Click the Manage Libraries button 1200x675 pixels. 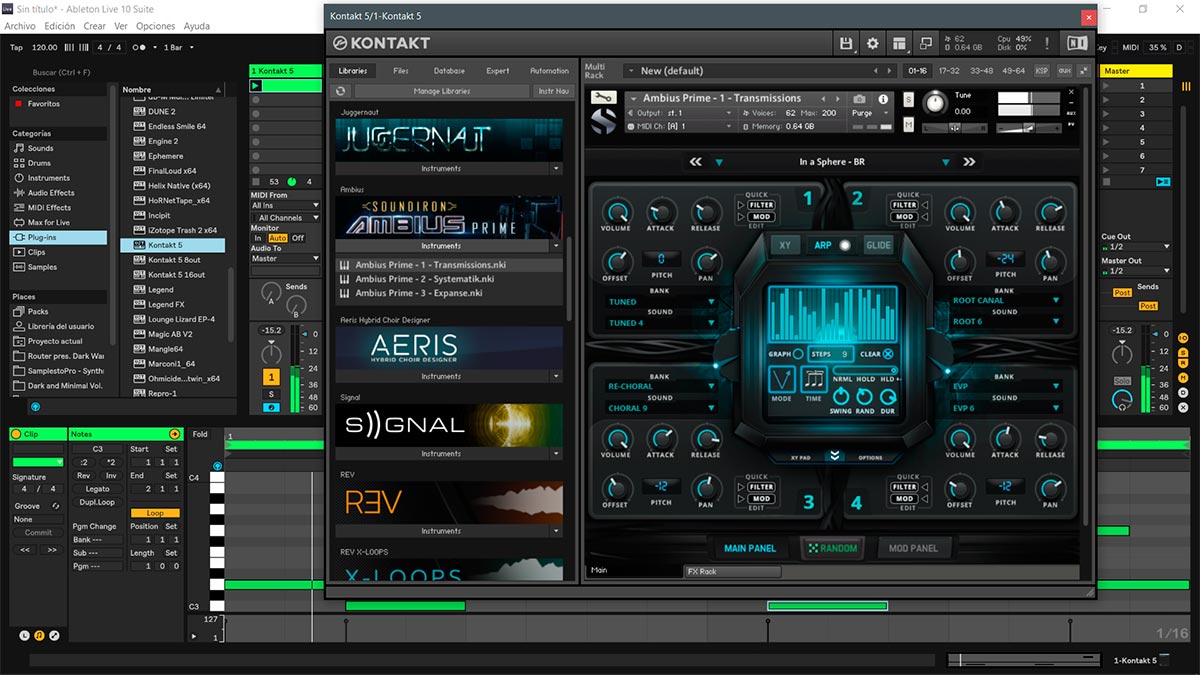pyautogui.click(x=441, y=91)
